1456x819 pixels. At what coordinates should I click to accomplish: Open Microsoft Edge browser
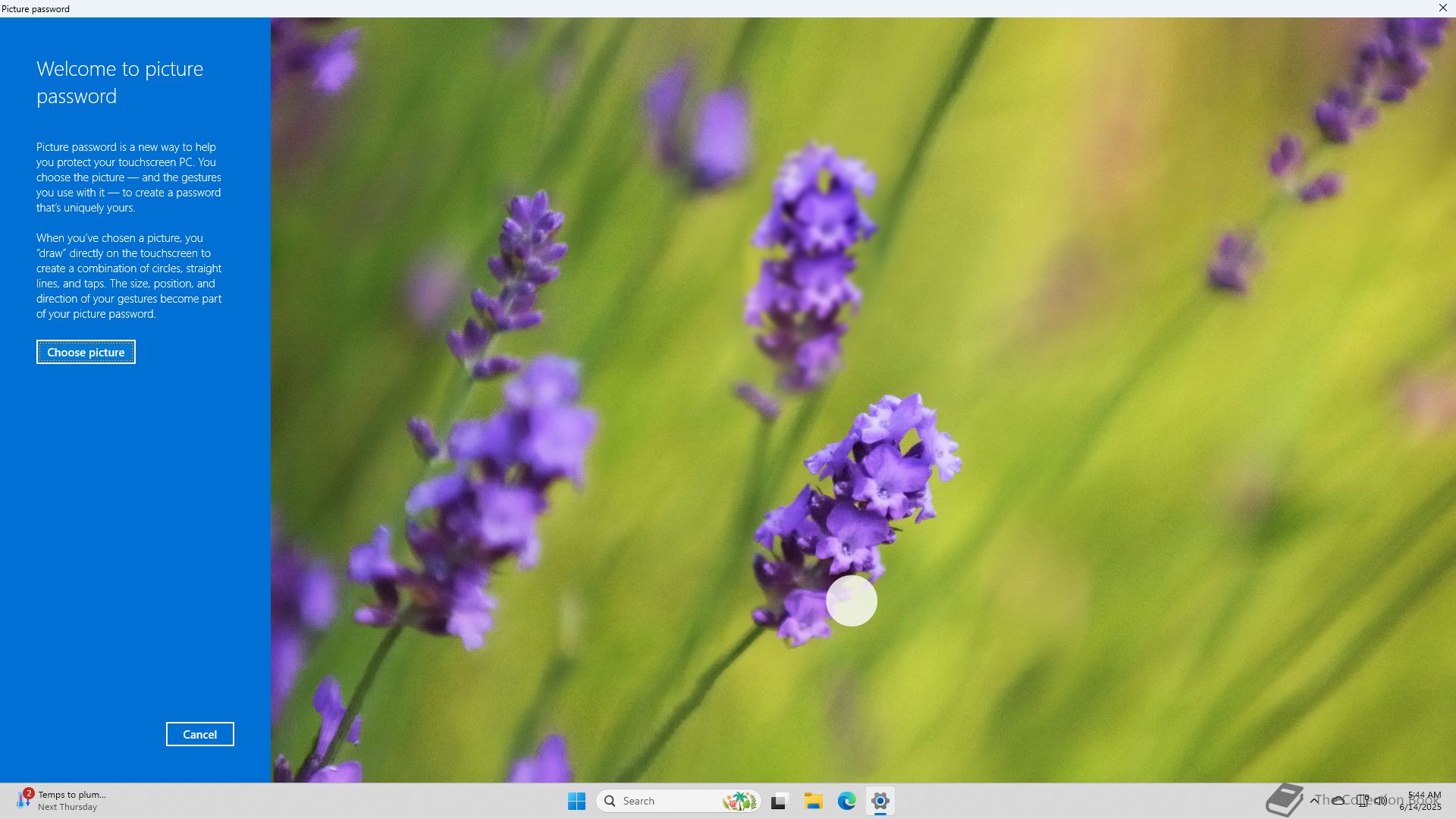point(846,801)
